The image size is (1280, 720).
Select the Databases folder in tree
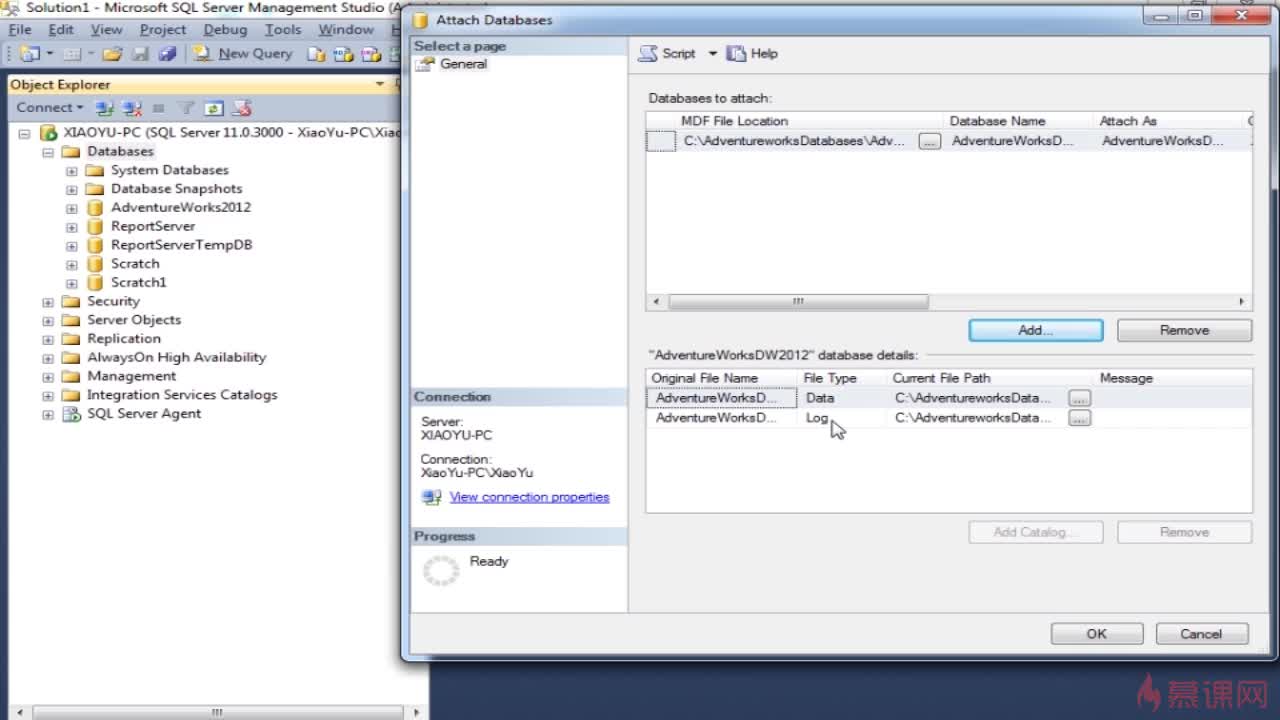coord(120,151)
